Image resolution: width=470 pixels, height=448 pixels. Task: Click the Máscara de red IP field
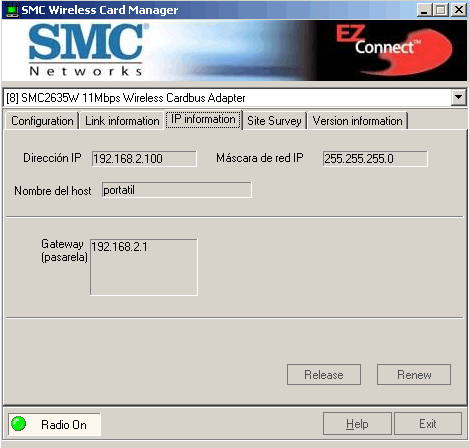(375, 159)
